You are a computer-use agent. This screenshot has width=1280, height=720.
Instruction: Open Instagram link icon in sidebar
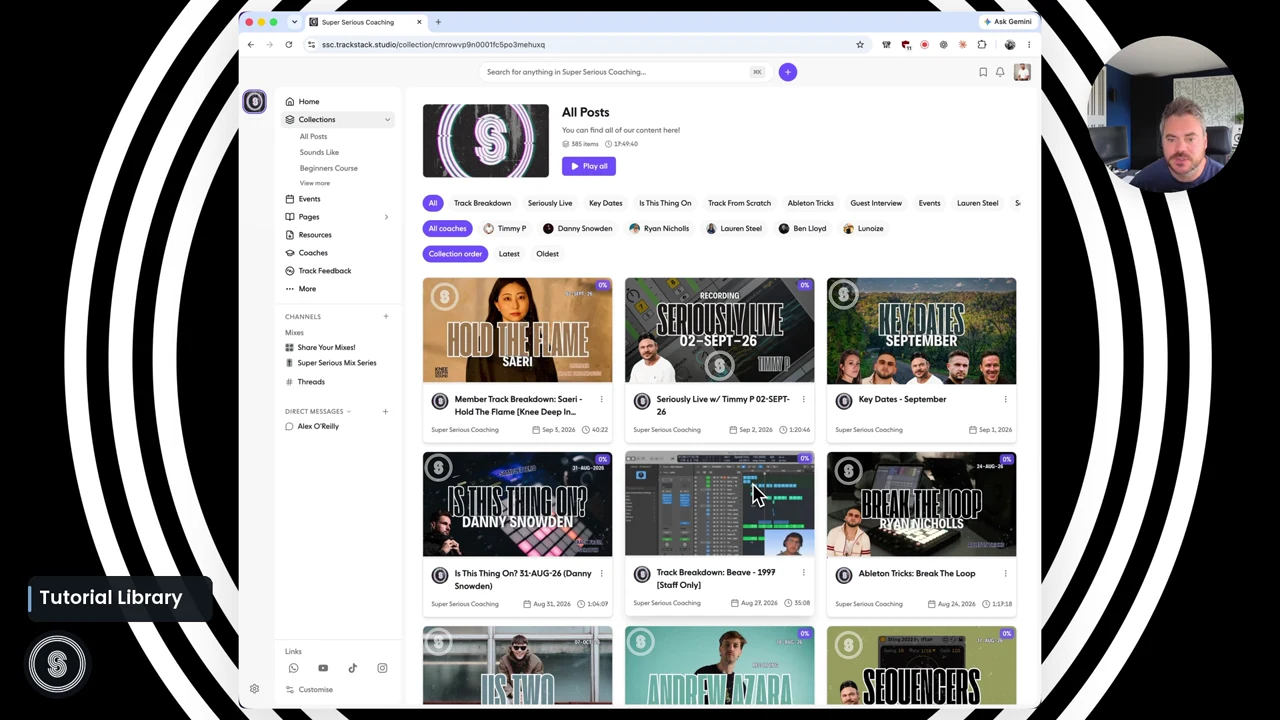382,668
